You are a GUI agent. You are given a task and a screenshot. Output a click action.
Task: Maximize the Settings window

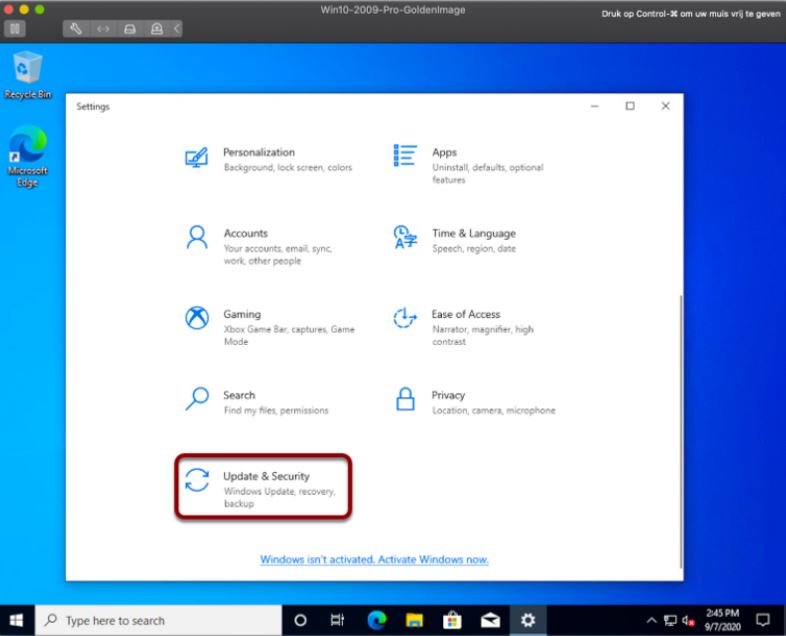click(630, 106)
